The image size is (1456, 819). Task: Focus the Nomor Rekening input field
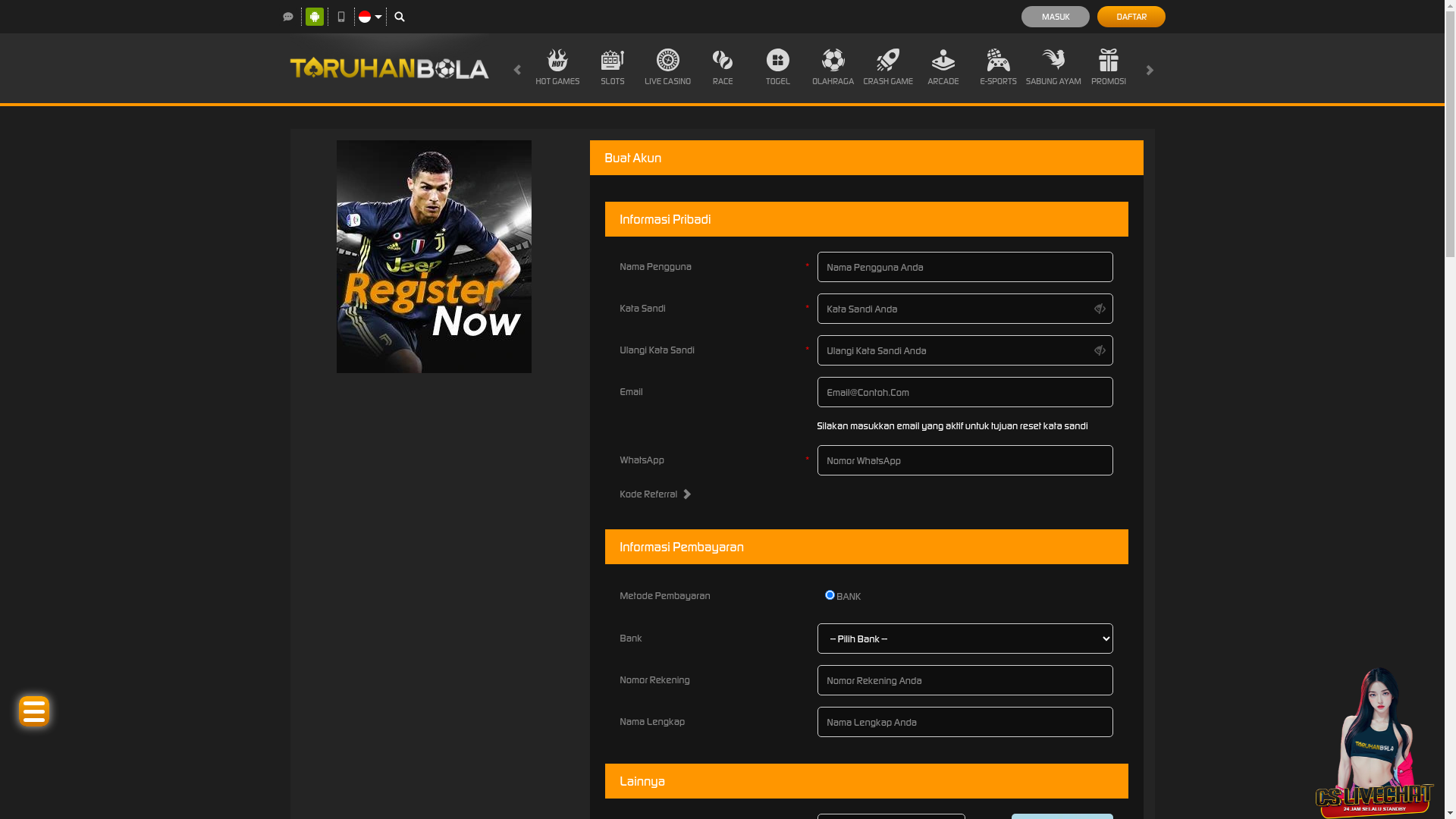(x=965, y=680)
